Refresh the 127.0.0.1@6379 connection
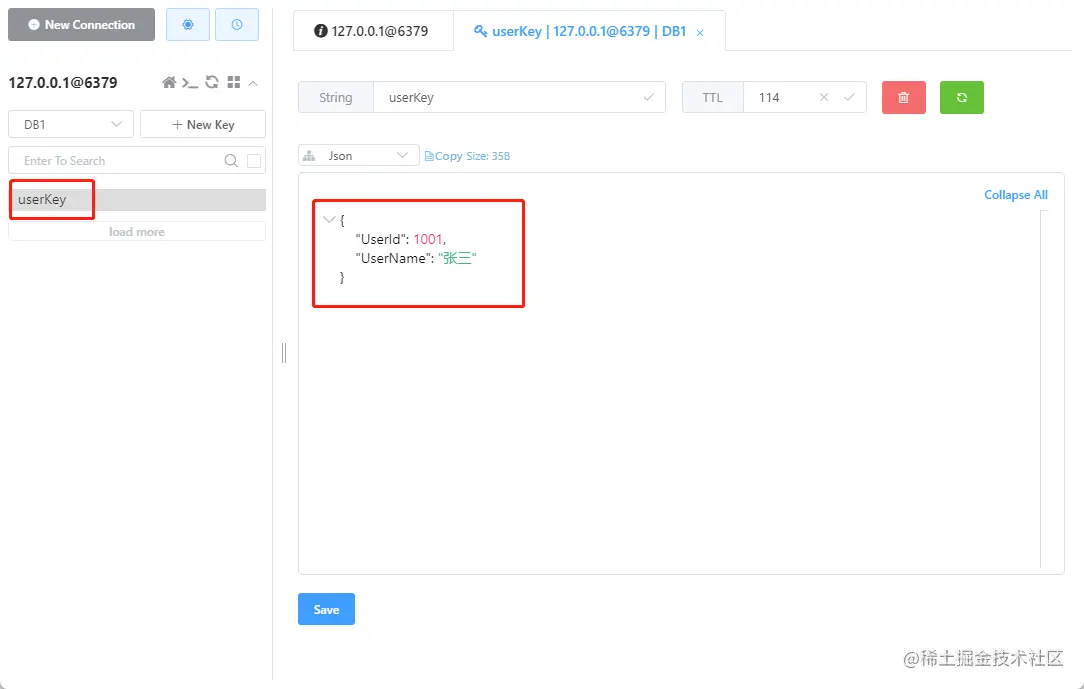This screenshot has width=1084, height=689. click(x=212, y=82)
